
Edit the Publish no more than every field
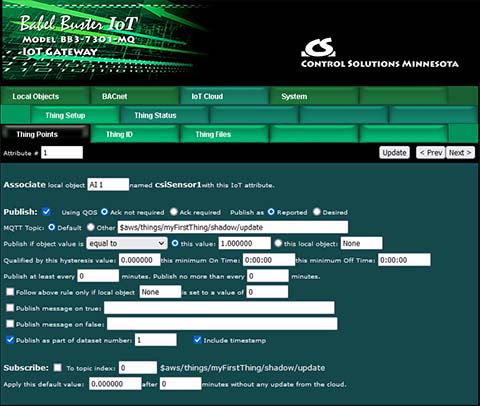click(268, 276)
